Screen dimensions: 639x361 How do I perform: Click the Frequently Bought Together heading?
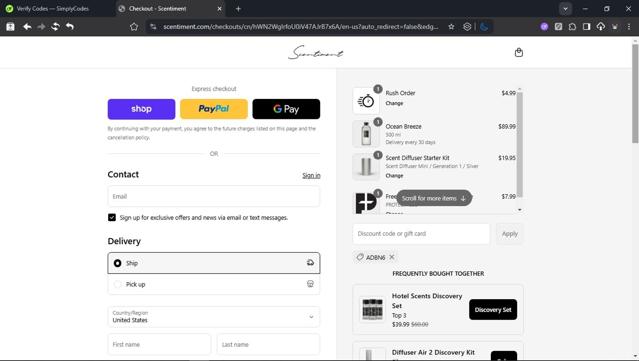[438, 273]
